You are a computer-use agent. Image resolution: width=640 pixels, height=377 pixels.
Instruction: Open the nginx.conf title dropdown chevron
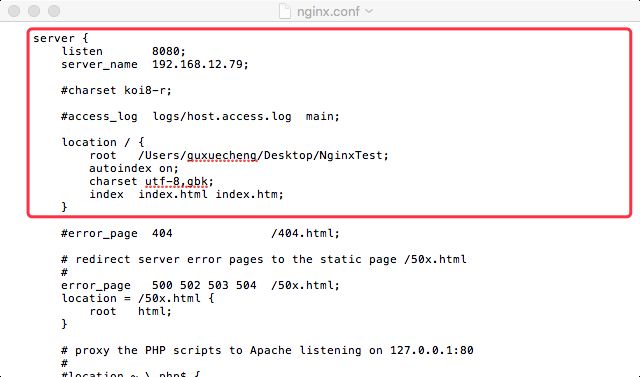pyautogui.click(x=369, y=11)
